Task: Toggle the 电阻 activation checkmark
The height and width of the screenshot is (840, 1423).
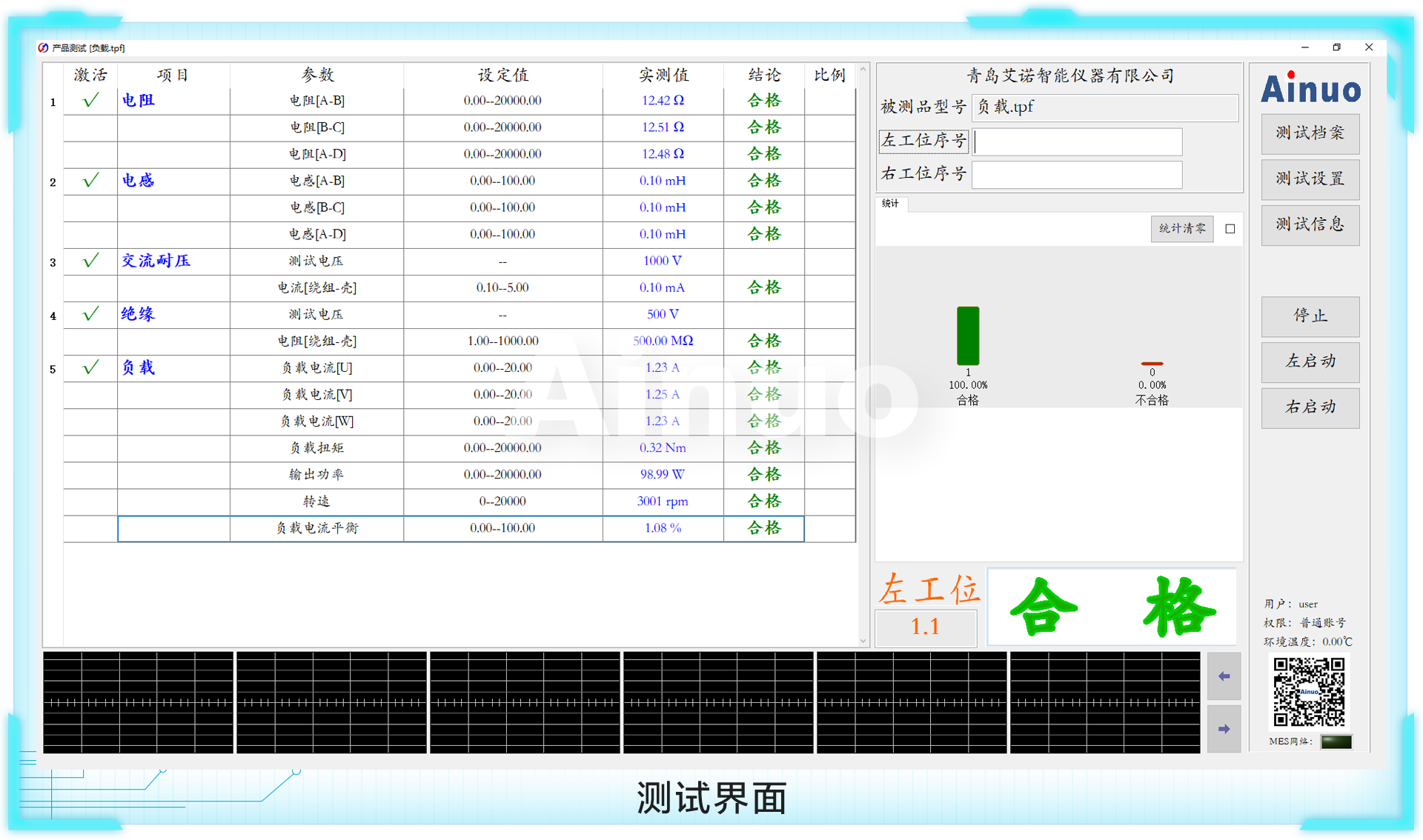Action: 90,100
